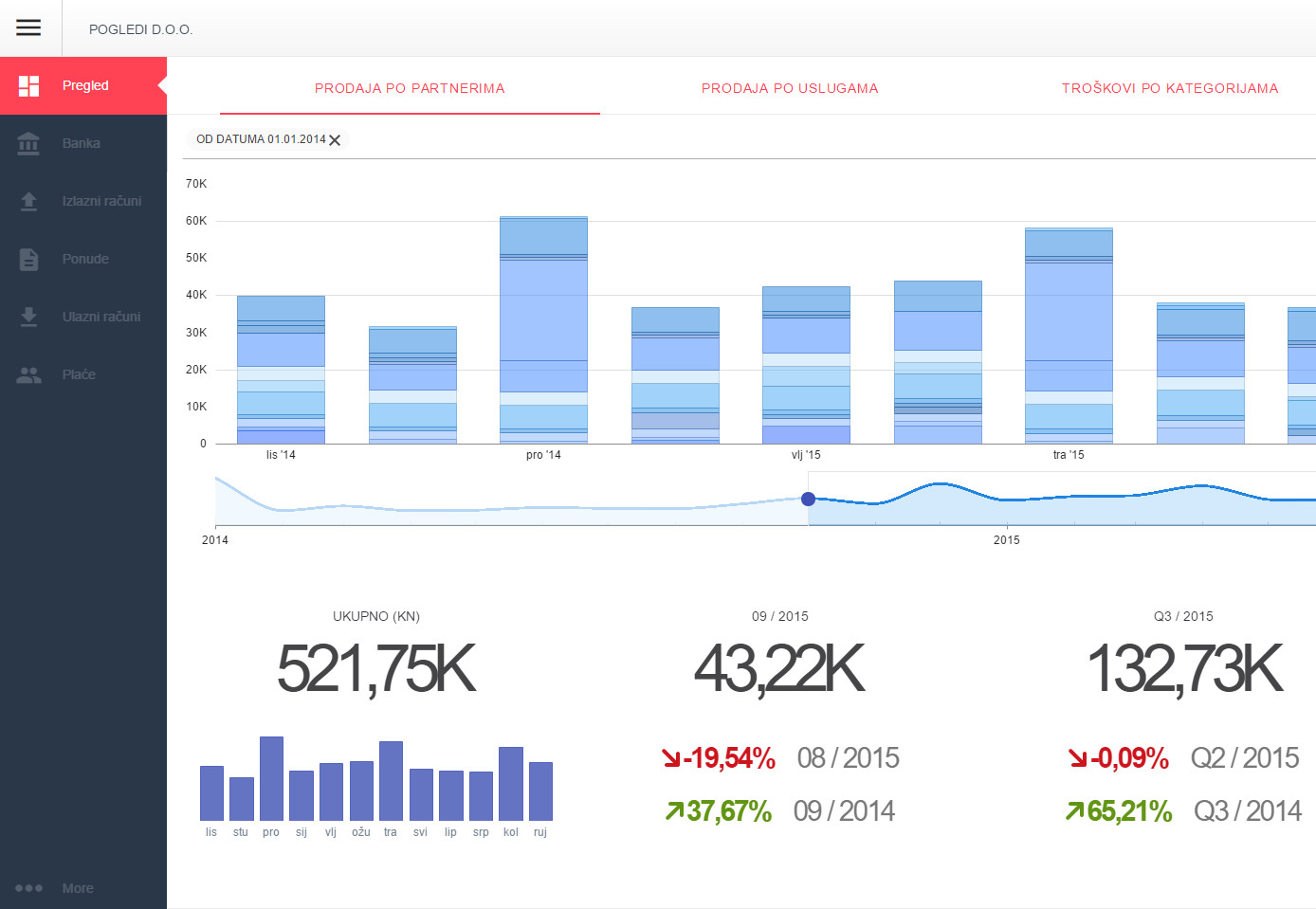
Task: Click the tra '15 stacked bar
Action: 1069,336
